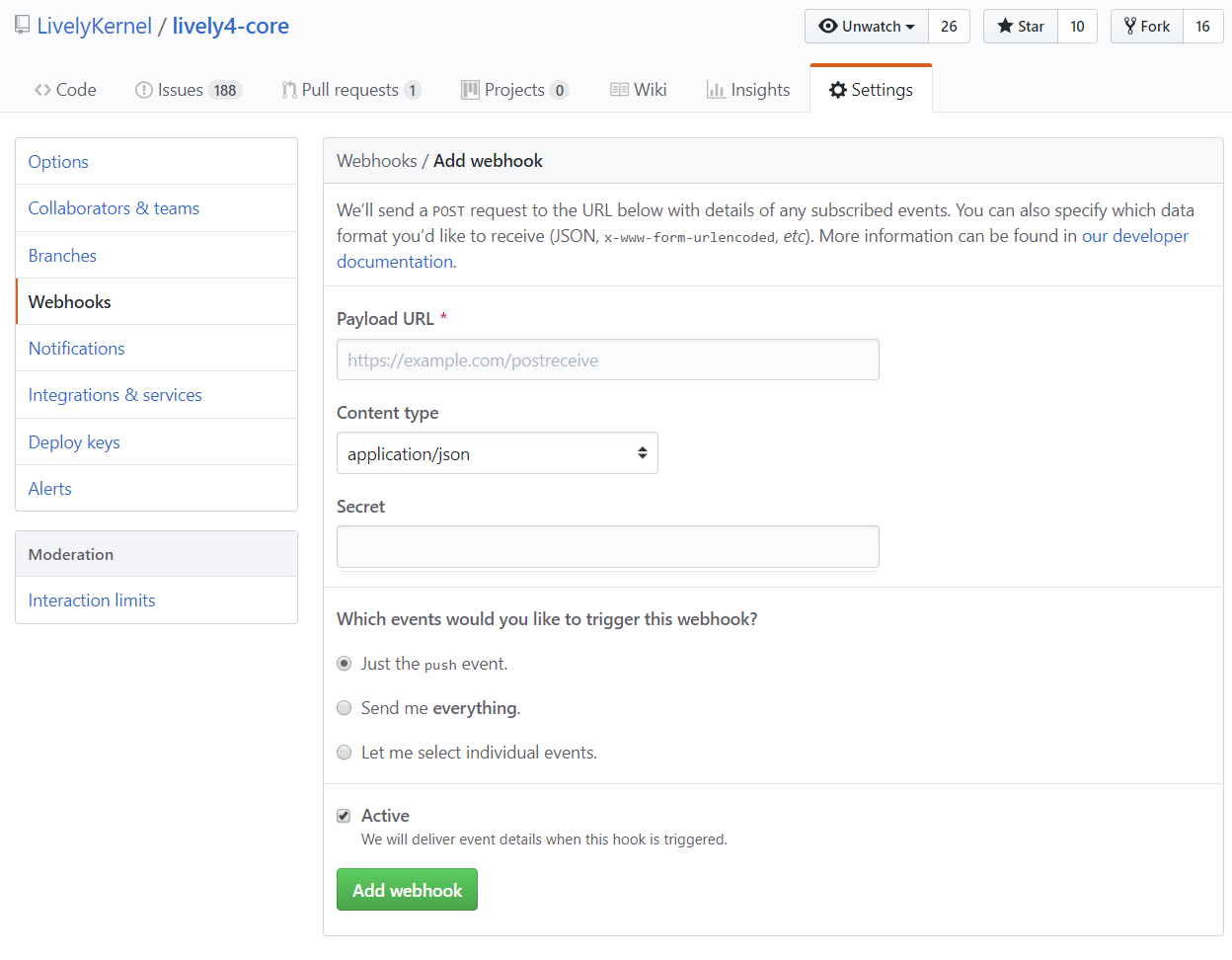
Task: Go to Collaborators & teams settings
Action: click(114, 208)
